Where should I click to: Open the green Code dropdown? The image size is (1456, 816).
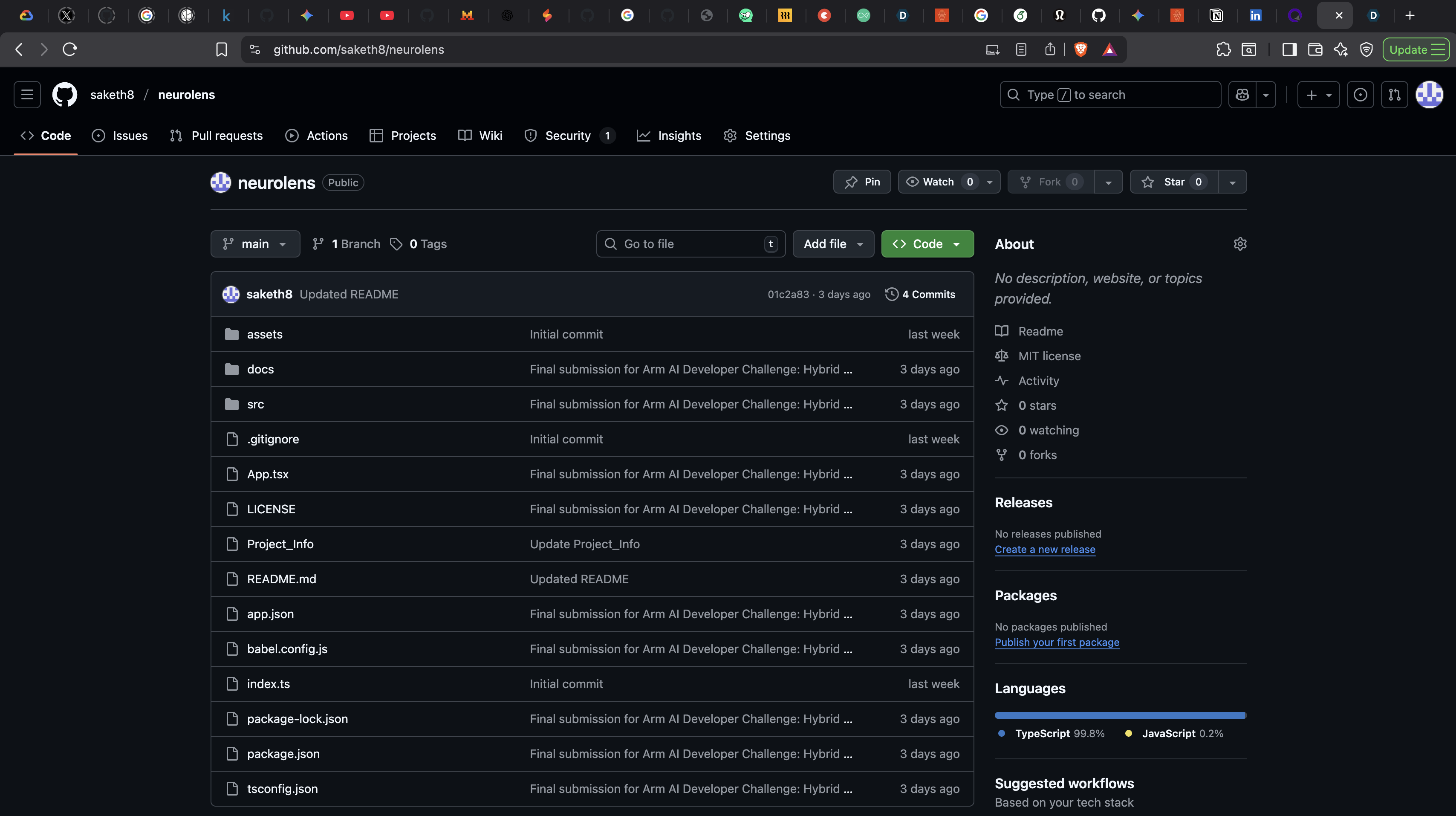click(927, 244)
